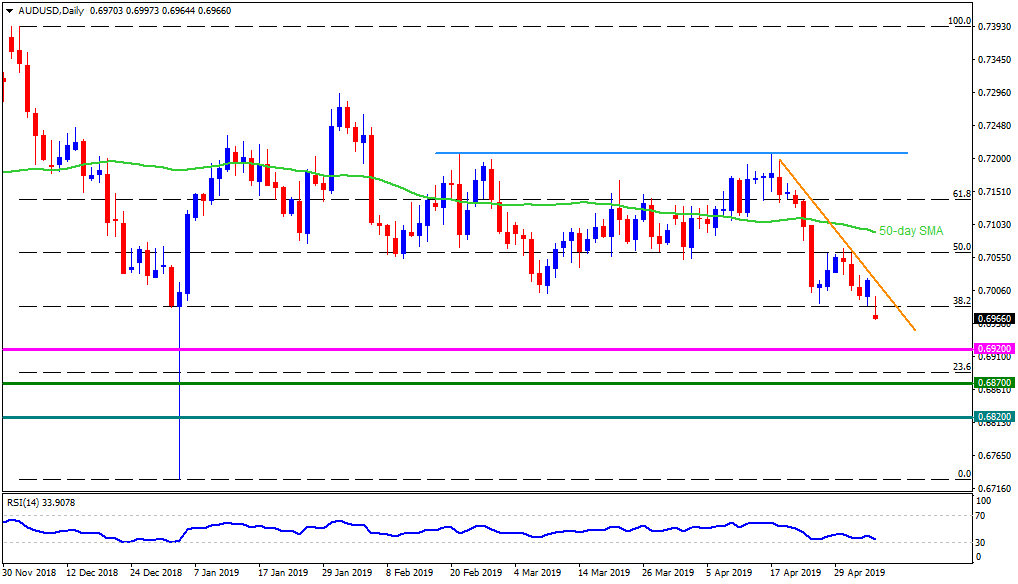Select the 100.0 Fibonacci label at top
Screen dimensions: 1018x584
(959, 21)
